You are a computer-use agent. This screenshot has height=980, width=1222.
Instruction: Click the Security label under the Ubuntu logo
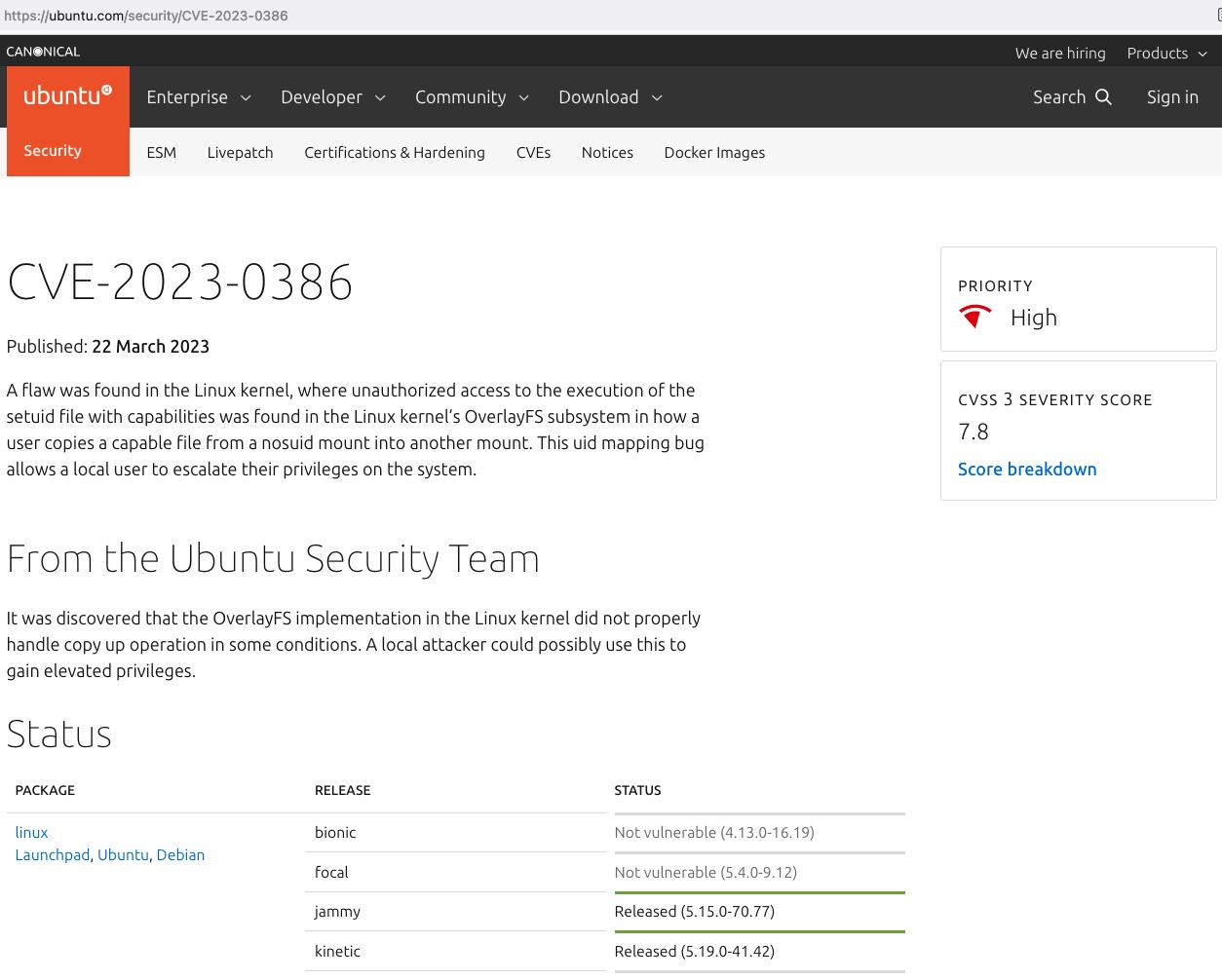point(52,150)
